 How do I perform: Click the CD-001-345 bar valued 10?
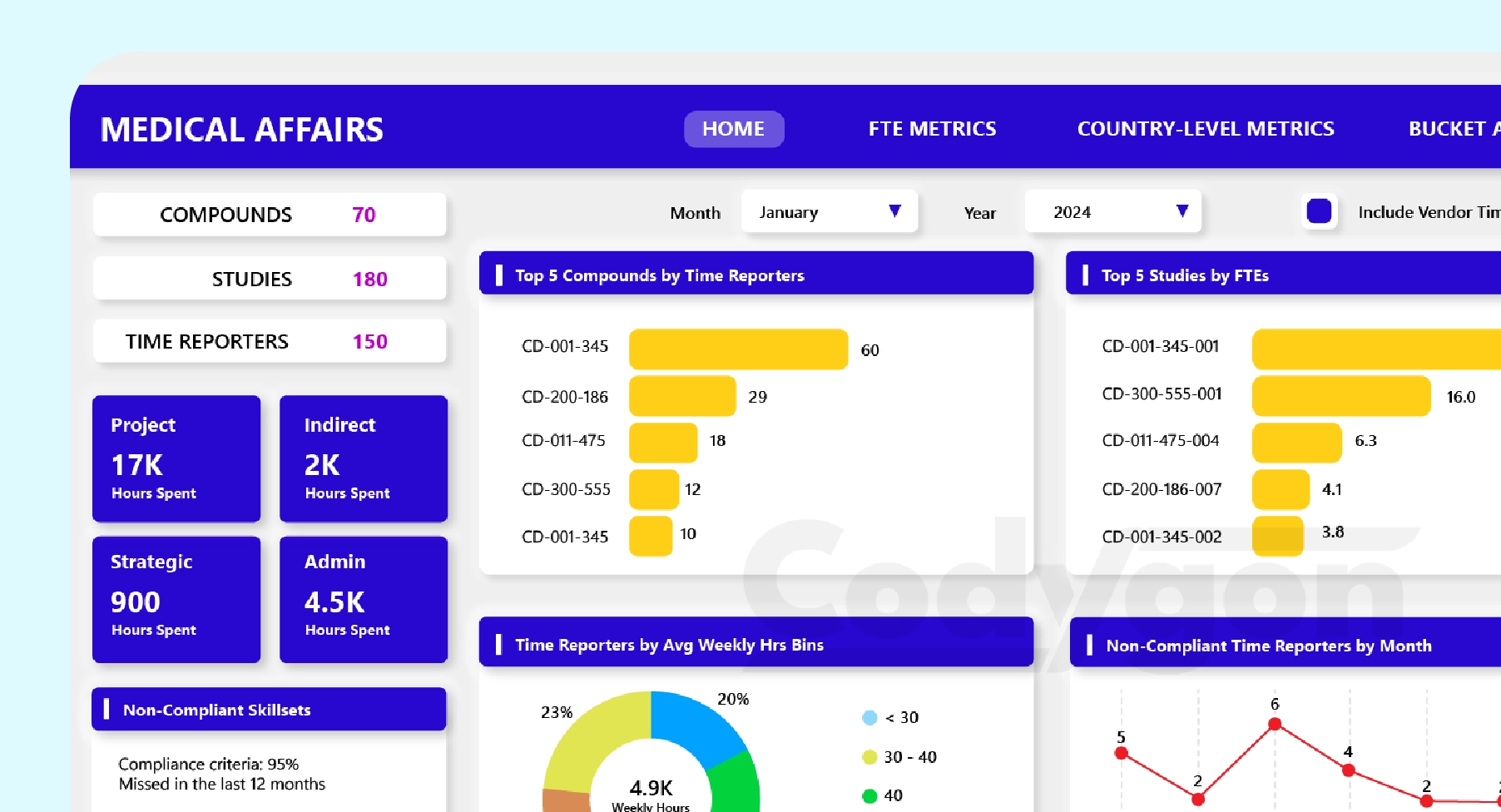[651, 536]
